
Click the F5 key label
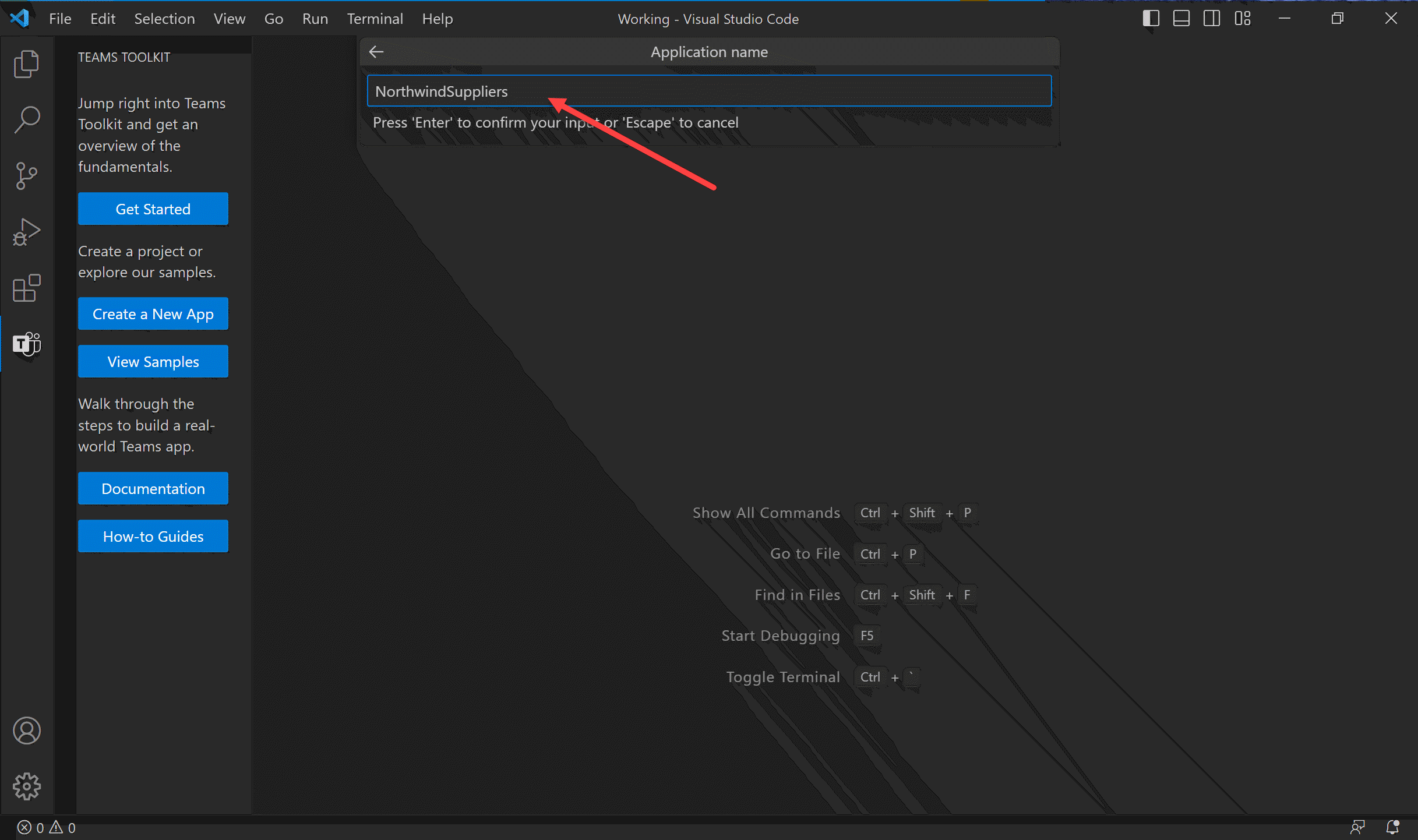click(x=867, y=636)
